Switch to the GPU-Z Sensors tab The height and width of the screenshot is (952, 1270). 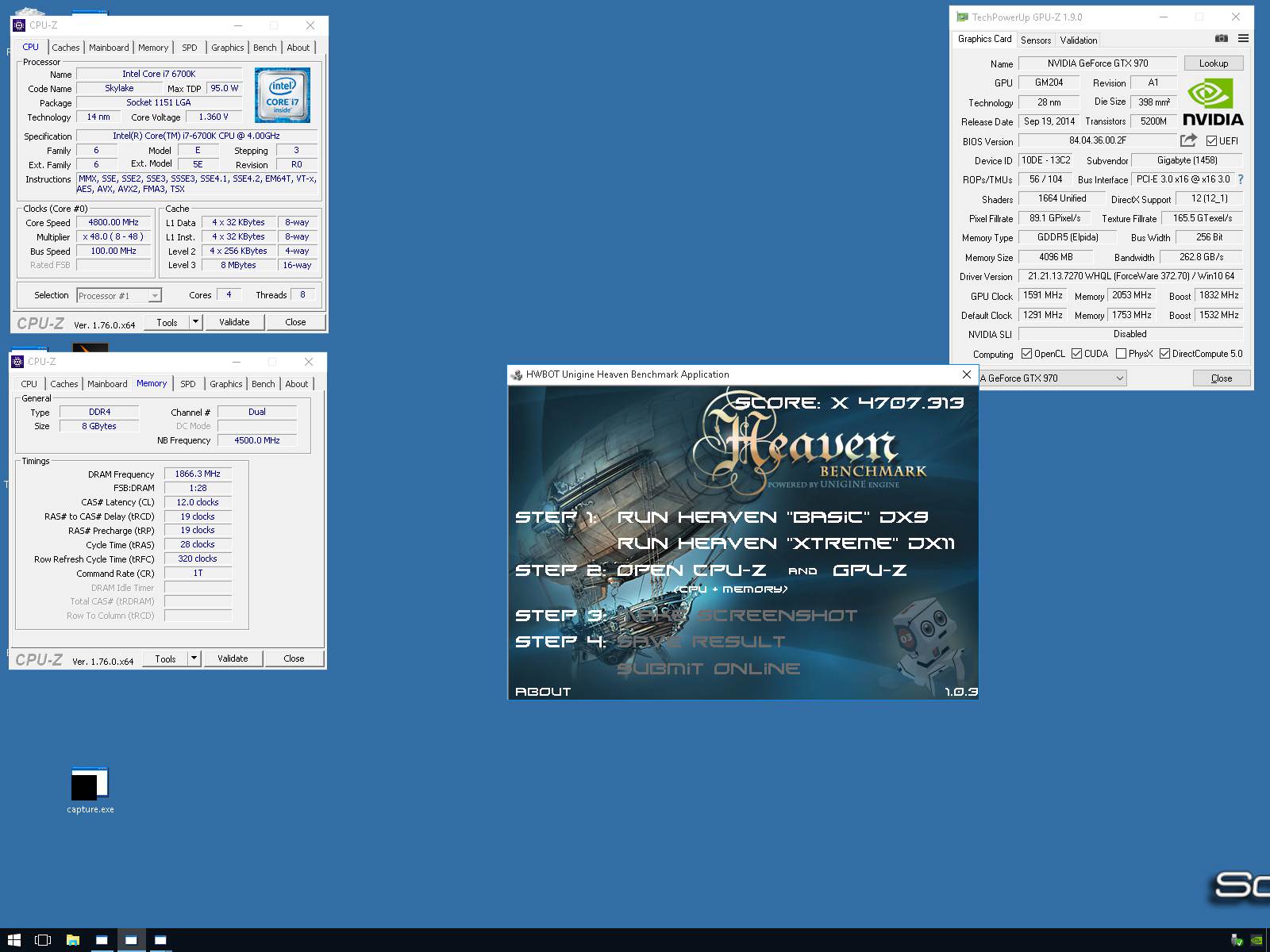1036,40
